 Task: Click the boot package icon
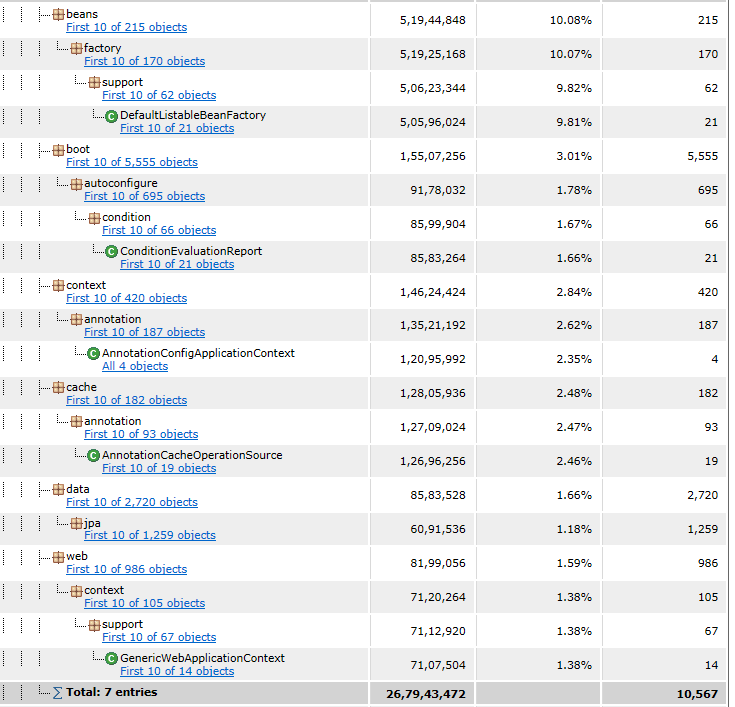click(x=58, y=150)
